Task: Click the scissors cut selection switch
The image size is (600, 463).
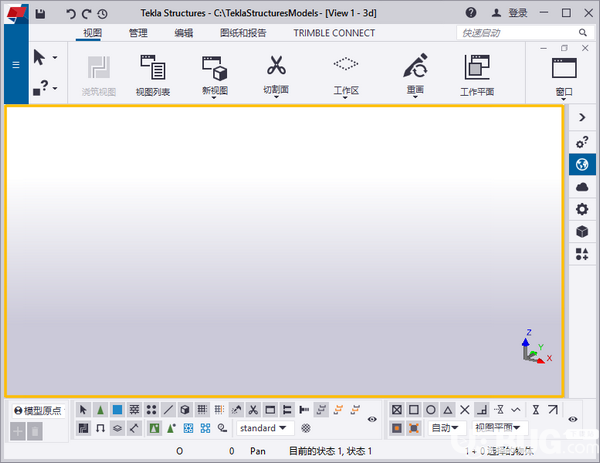Action: [x=253, y=410]
